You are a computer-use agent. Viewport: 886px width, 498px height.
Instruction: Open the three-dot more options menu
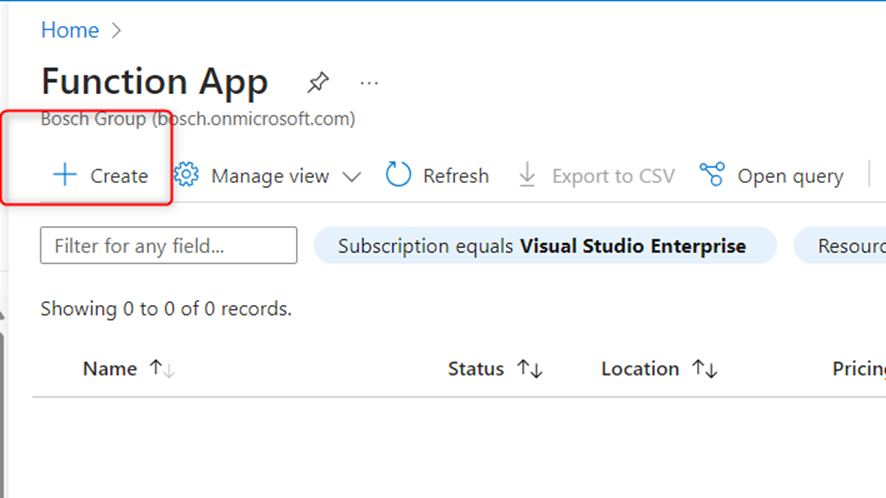click(369, 82)
